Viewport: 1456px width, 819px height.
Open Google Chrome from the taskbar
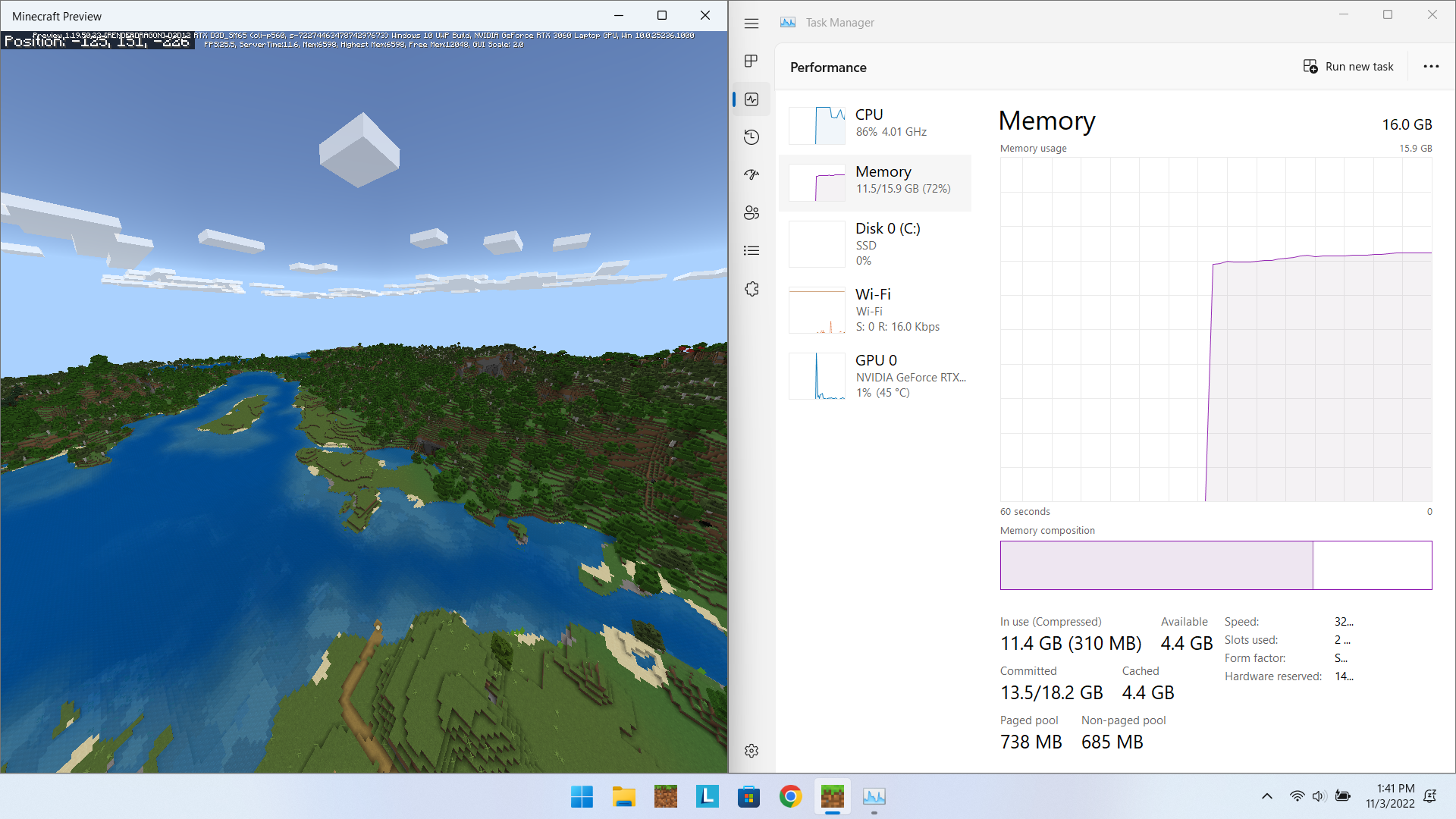click(x=790, y=796)
